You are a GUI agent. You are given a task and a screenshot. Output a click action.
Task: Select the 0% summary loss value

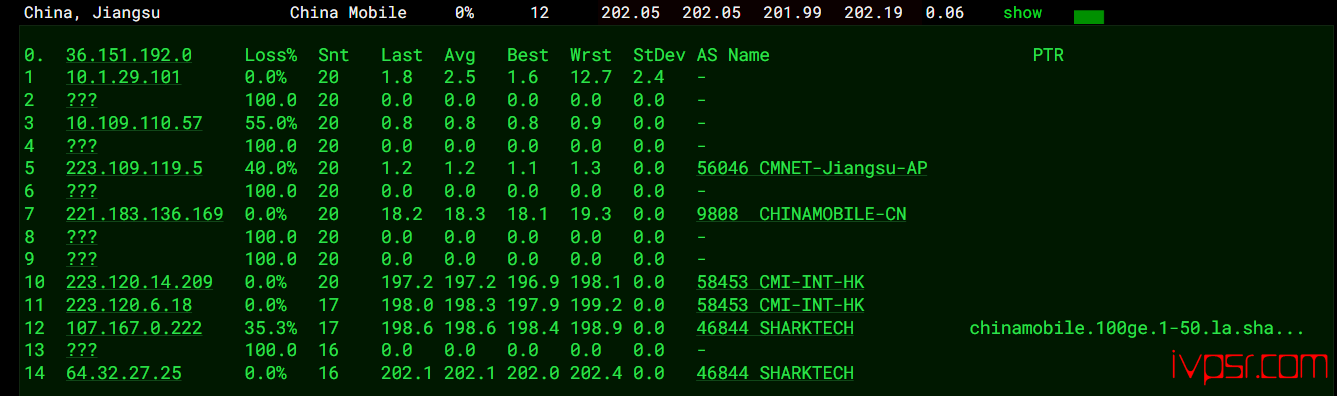tap(465, 13)
